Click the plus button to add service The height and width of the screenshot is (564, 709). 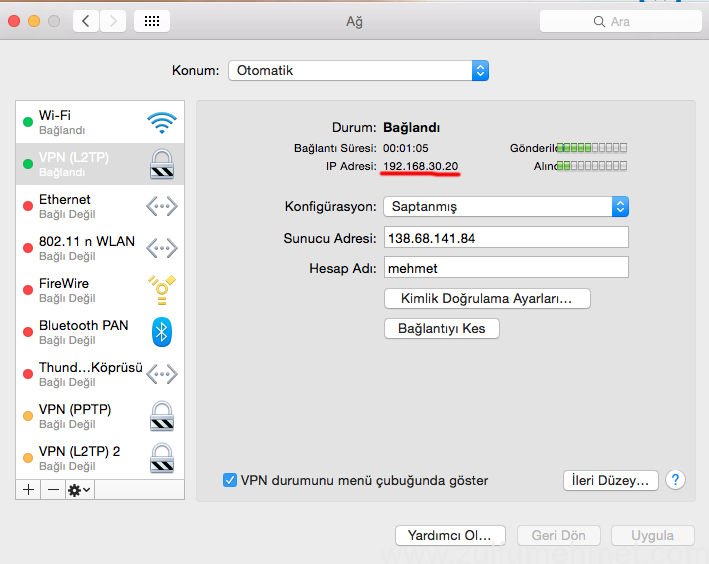coord(28,489)
